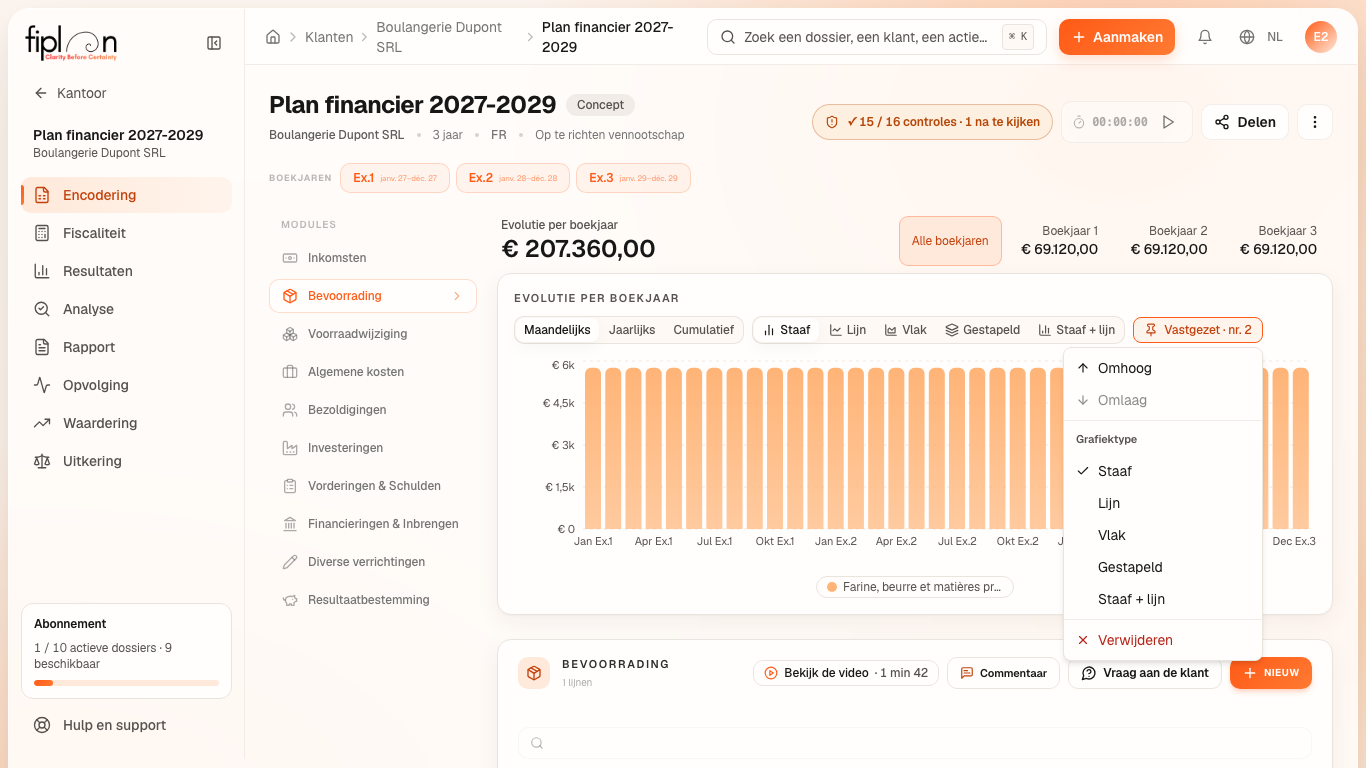Open the Encodering sidebar section
The image size is (1366, 768).
coord(127,195)
